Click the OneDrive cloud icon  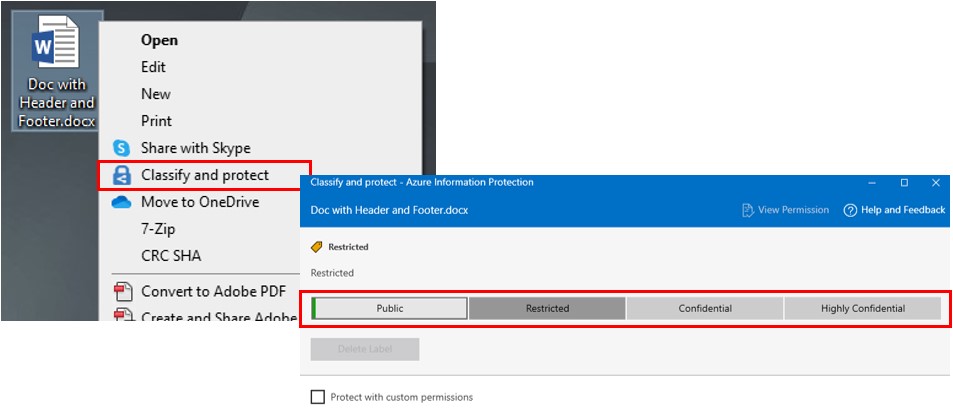click(122, 202)
